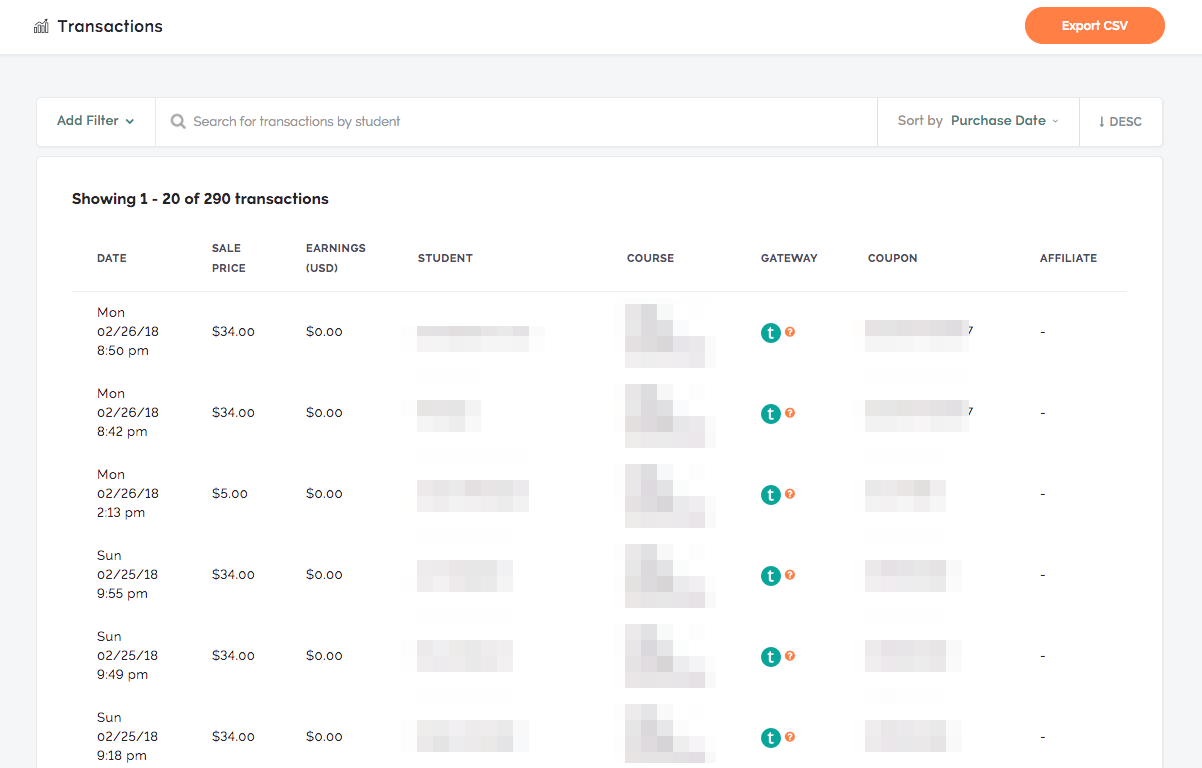Image resolution: width=1202 pixels, height=768 pixels.
Task: Click orange help icon in 2:13 pm row
Action: coord(790,493)
